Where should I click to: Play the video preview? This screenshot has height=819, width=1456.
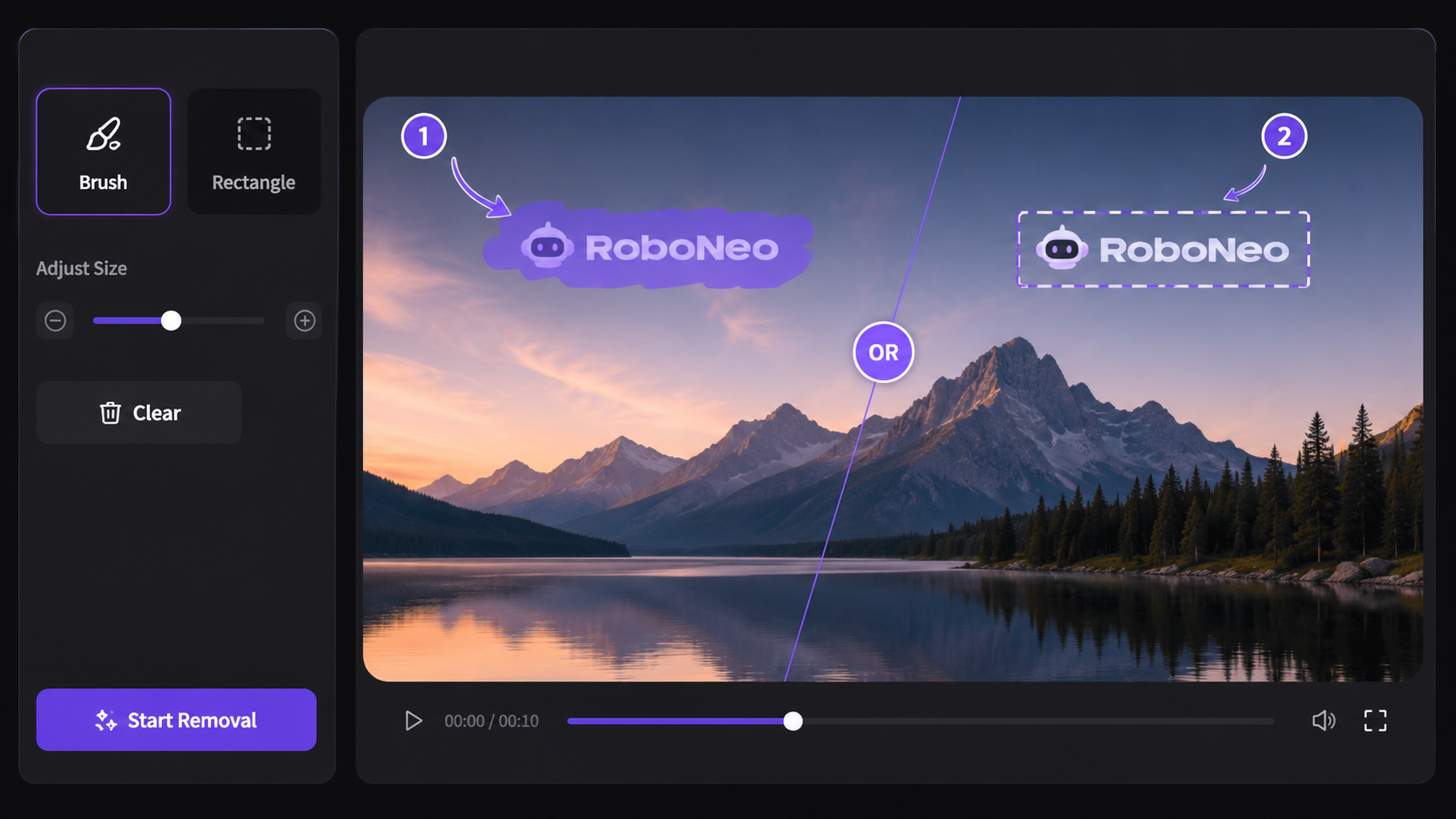click(x=414, y=721)
